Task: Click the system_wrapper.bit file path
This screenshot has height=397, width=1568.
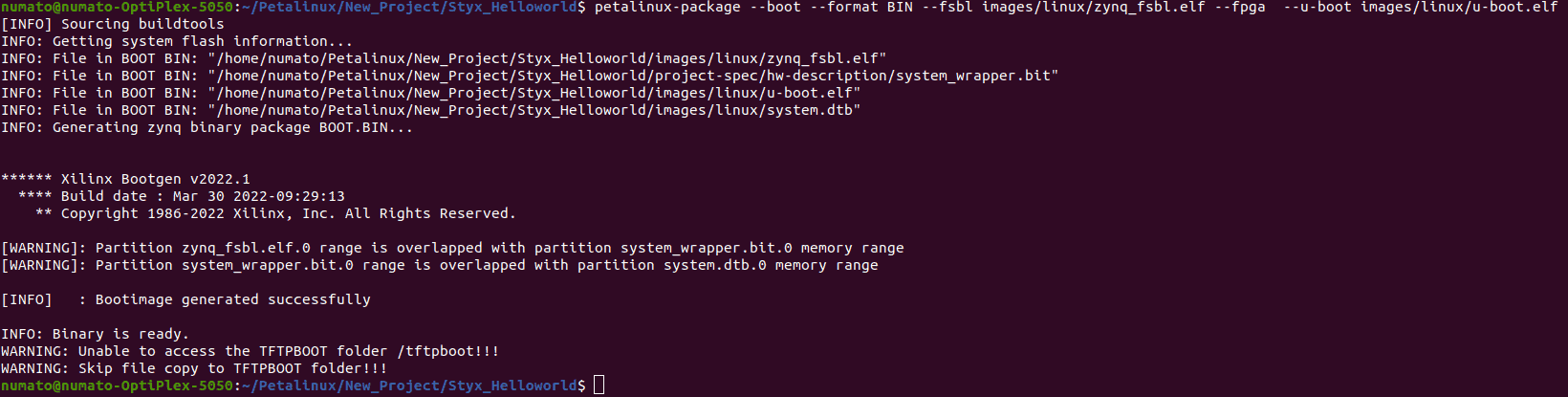Action: click(x=633, y=76)
